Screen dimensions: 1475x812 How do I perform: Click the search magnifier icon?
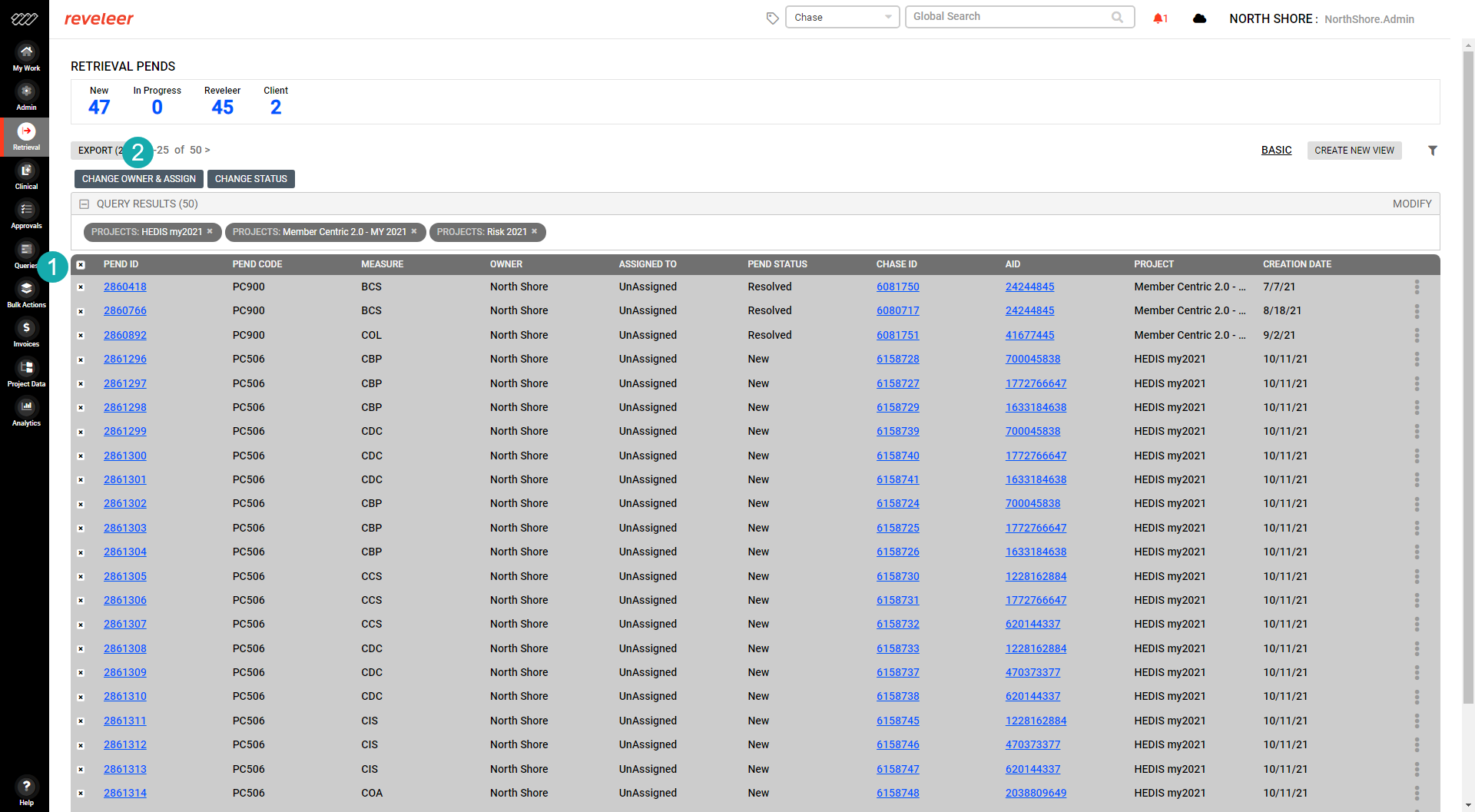click(1117, 17)
